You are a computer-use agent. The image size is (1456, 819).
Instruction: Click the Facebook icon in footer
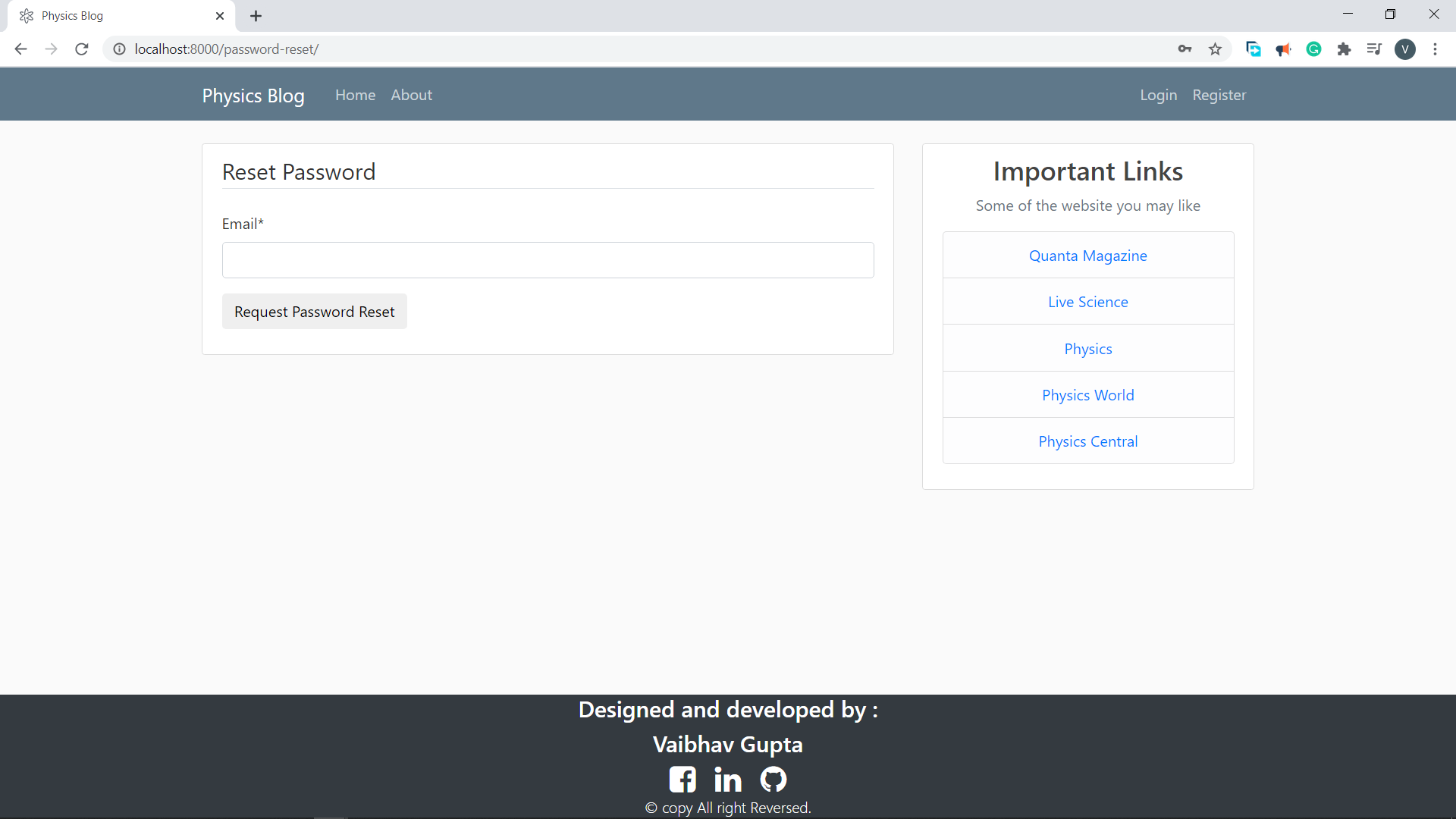(682, 779)
